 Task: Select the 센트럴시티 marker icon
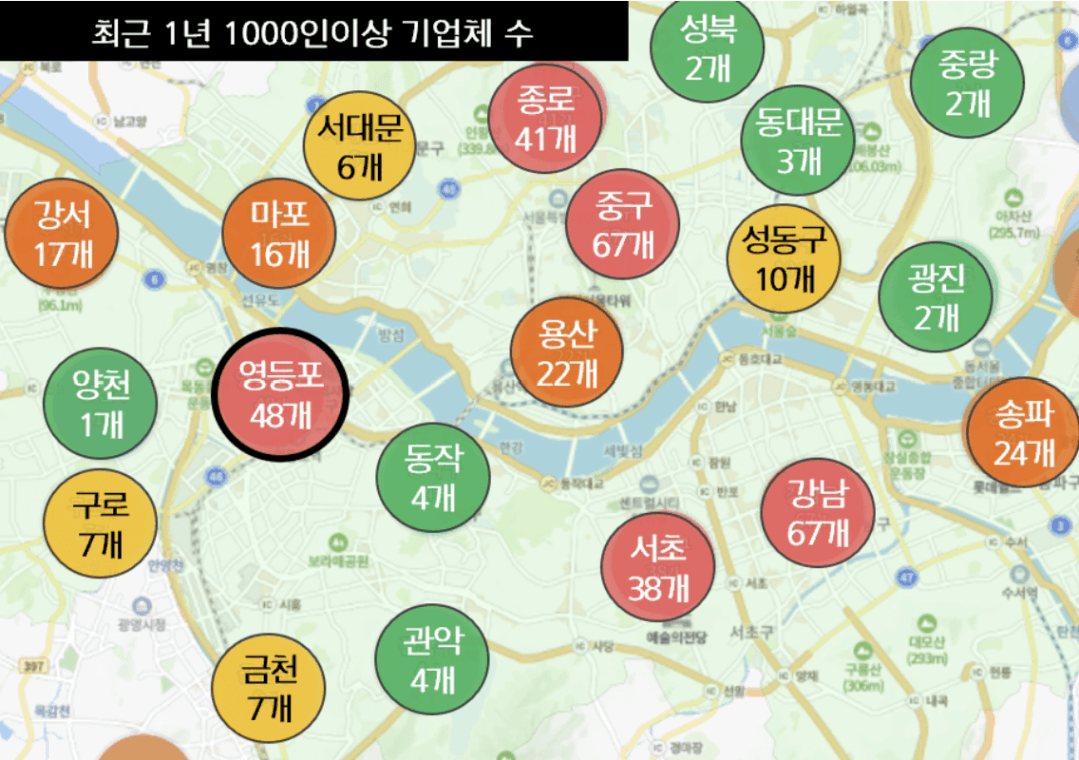(648, 485)
